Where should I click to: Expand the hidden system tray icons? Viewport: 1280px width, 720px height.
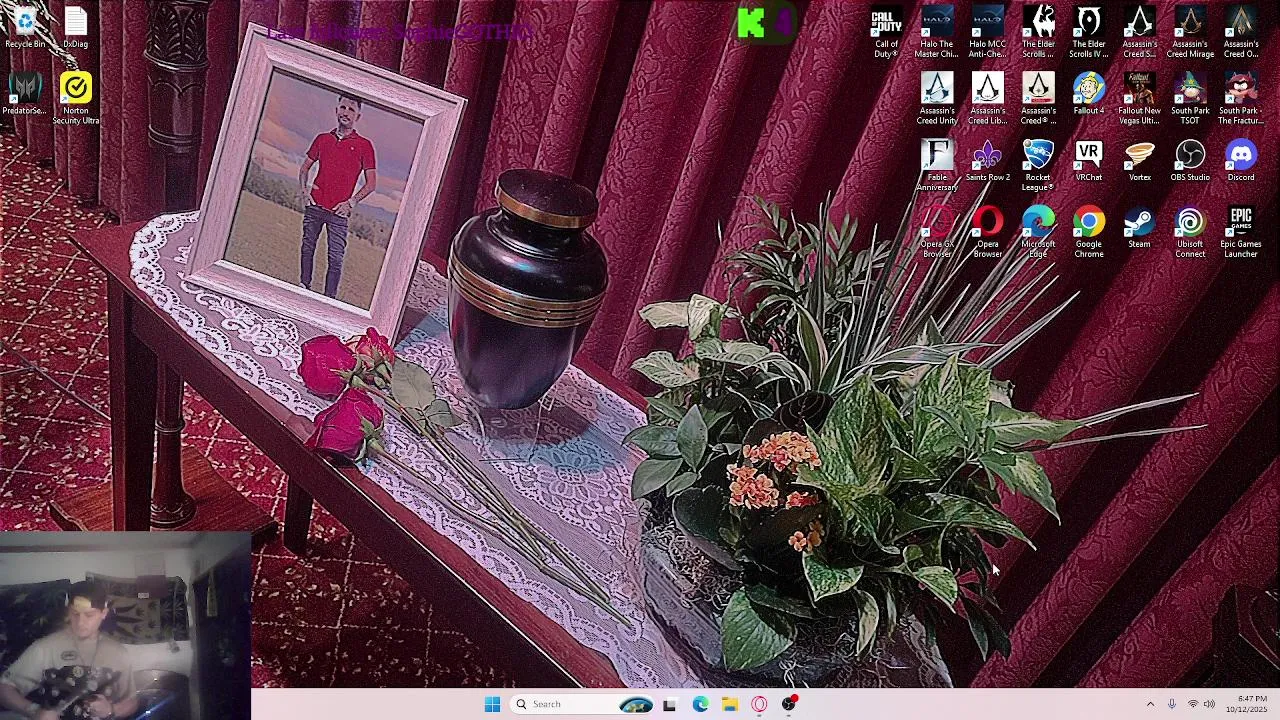1150,704
